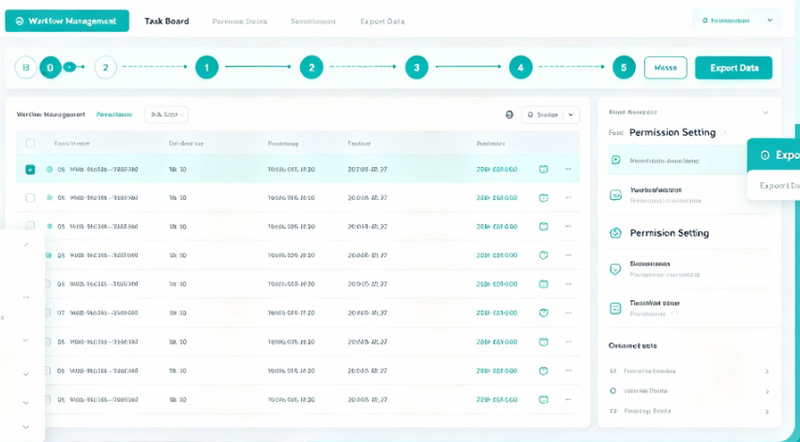The height and width of the screenshot is (442, 800).
Task: Open the Export Data tab in top navigation
Action: pyautogui.click(x=382, y=21)
